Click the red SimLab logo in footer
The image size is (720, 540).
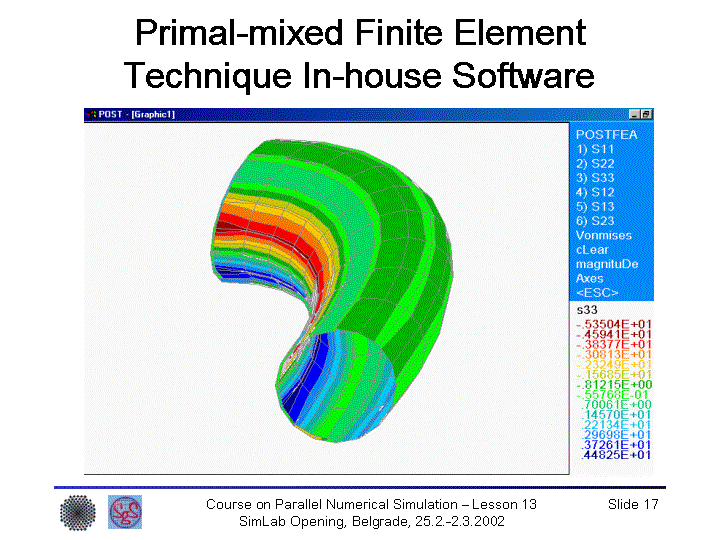coord(125,512)
